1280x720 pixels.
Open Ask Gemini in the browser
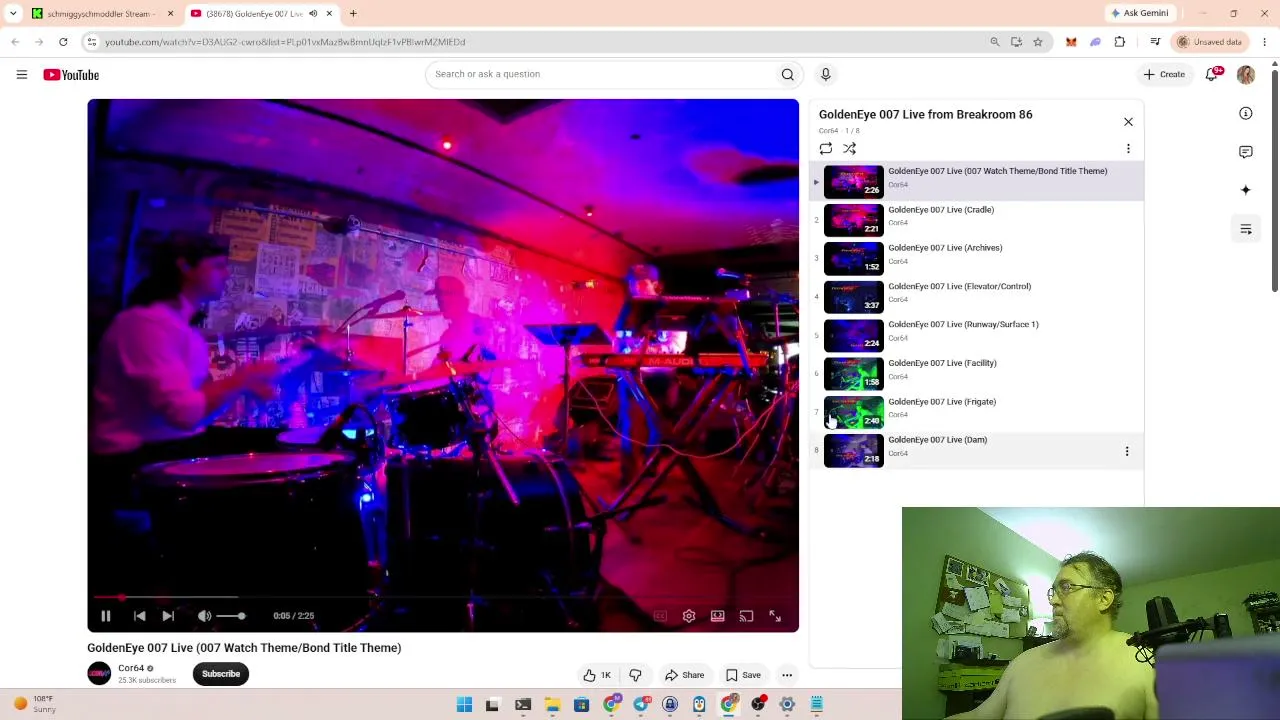point(1139,13)
